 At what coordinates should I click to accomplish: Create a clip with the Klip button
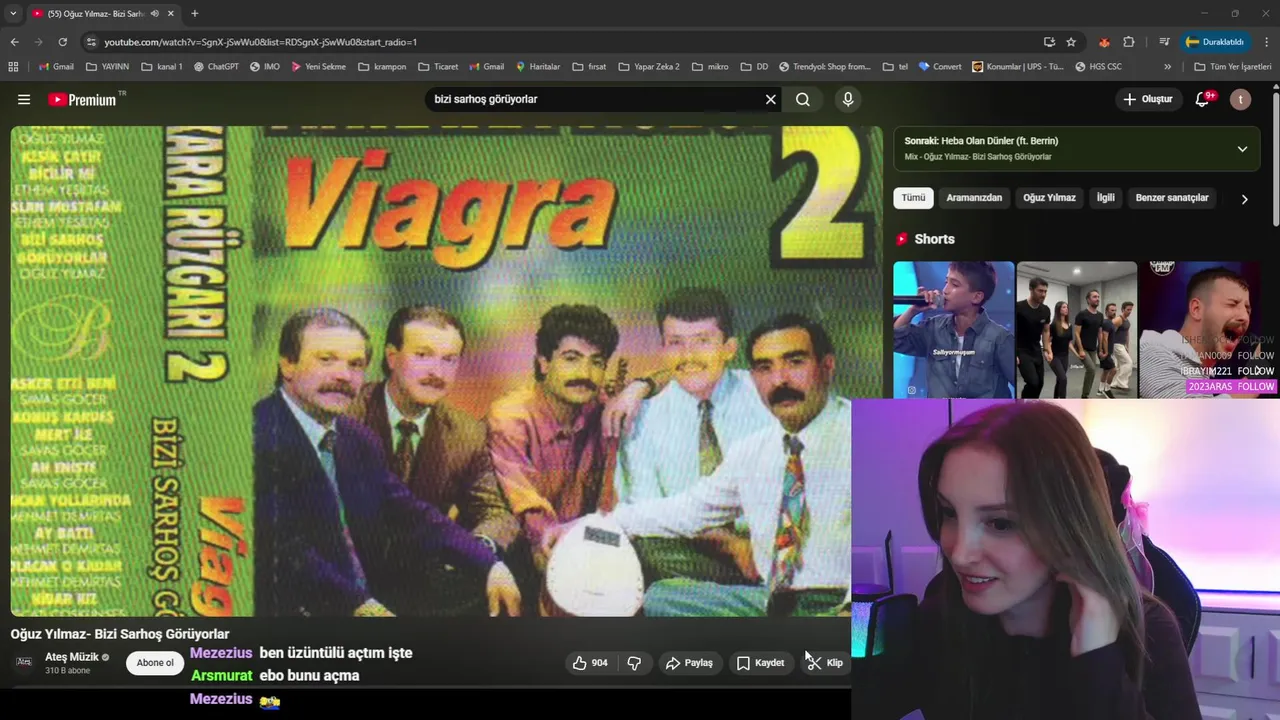[x=825, y=663]
